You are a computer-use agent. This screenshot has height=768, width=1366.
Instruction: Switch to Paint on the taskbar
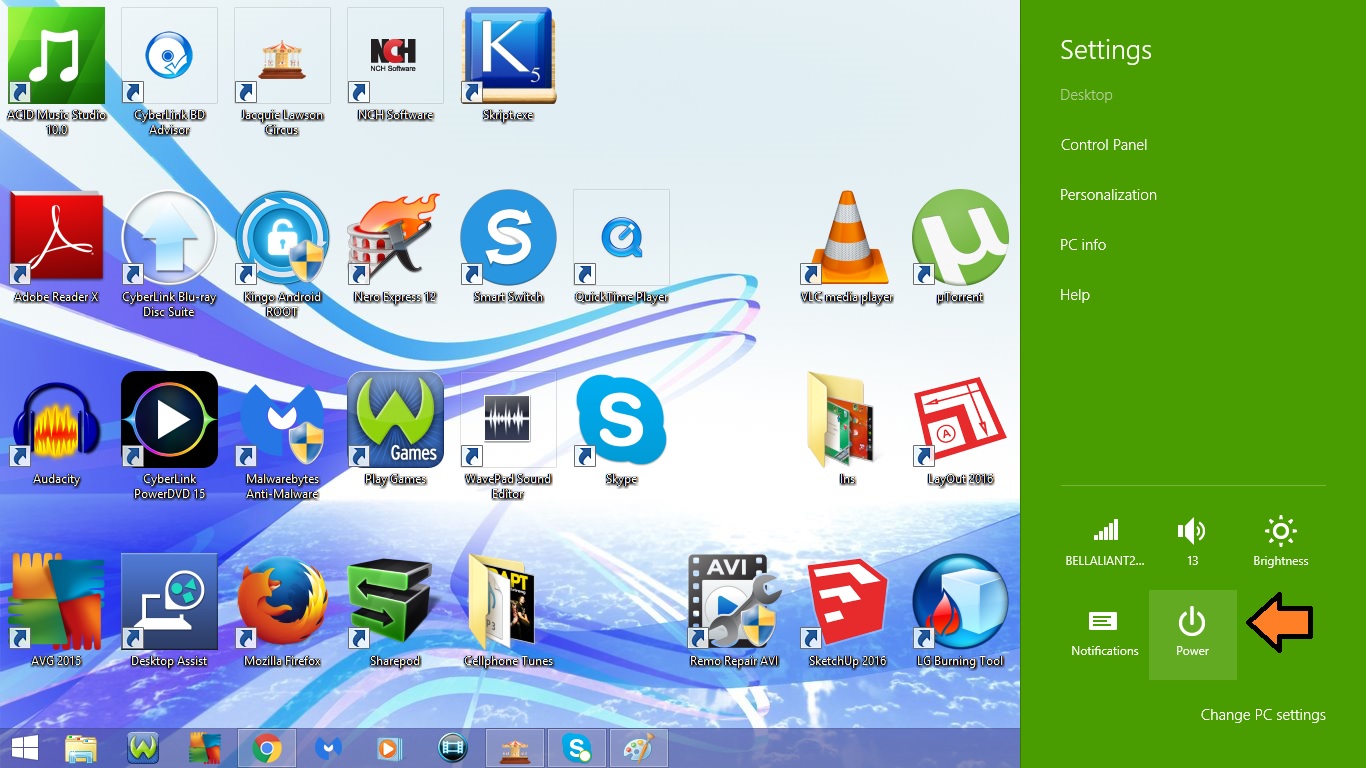(x=639, y=748)
